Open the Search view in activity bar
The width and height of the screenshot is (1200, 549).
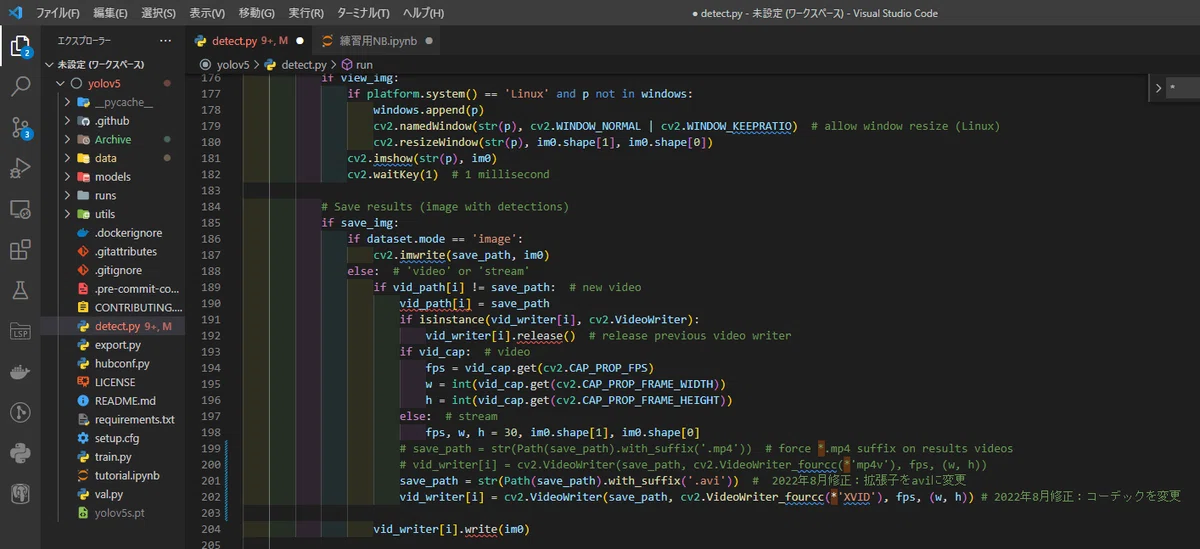[20, 87]
